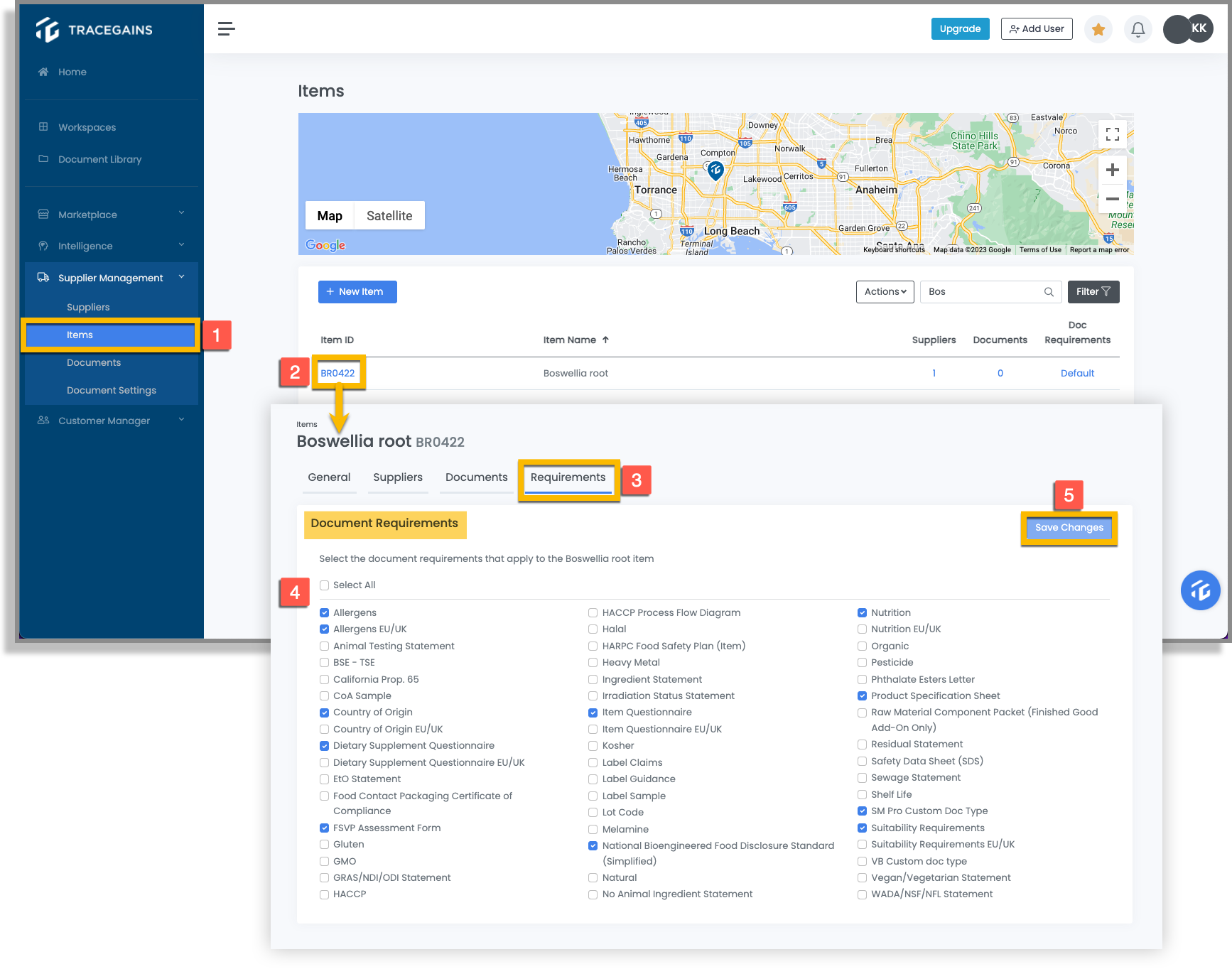
Task: Click the Bos search input field
Action: click(983, 292)
